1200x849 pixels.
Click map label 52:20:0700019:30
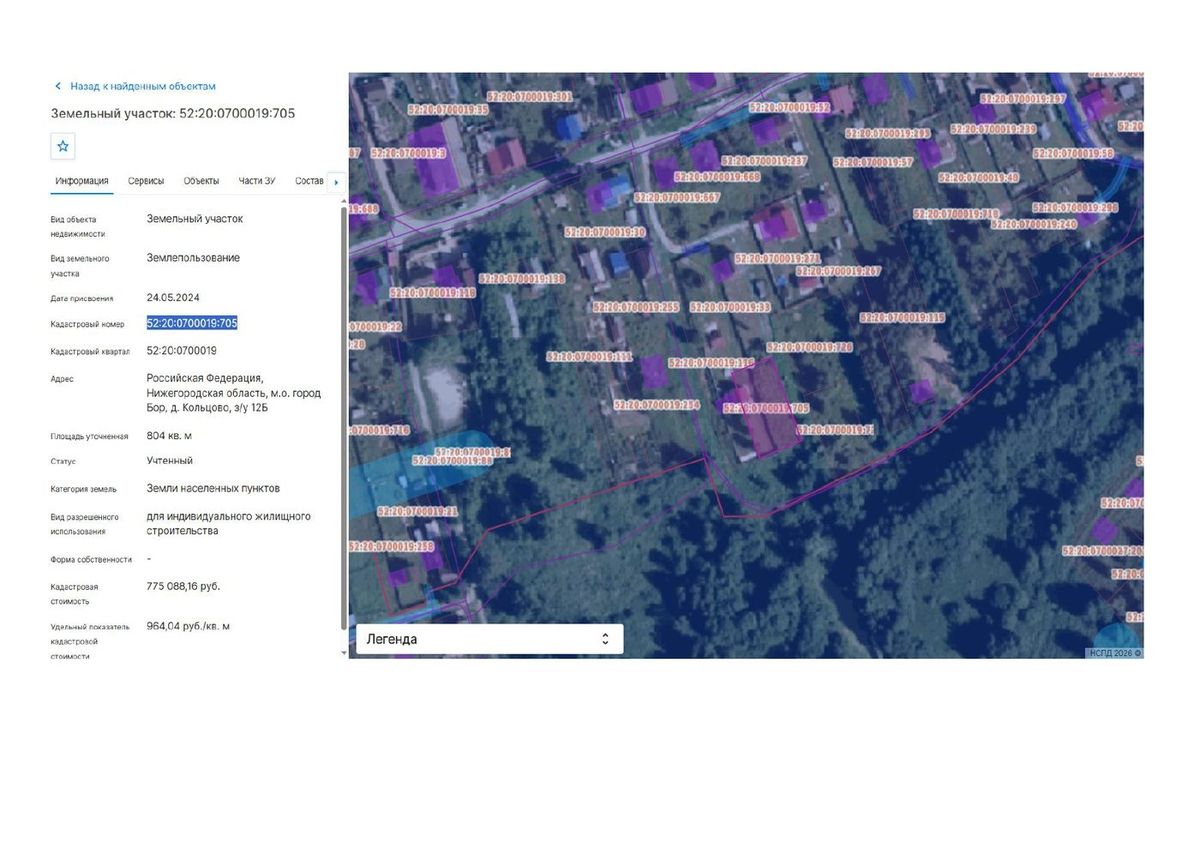coord(604,232)
